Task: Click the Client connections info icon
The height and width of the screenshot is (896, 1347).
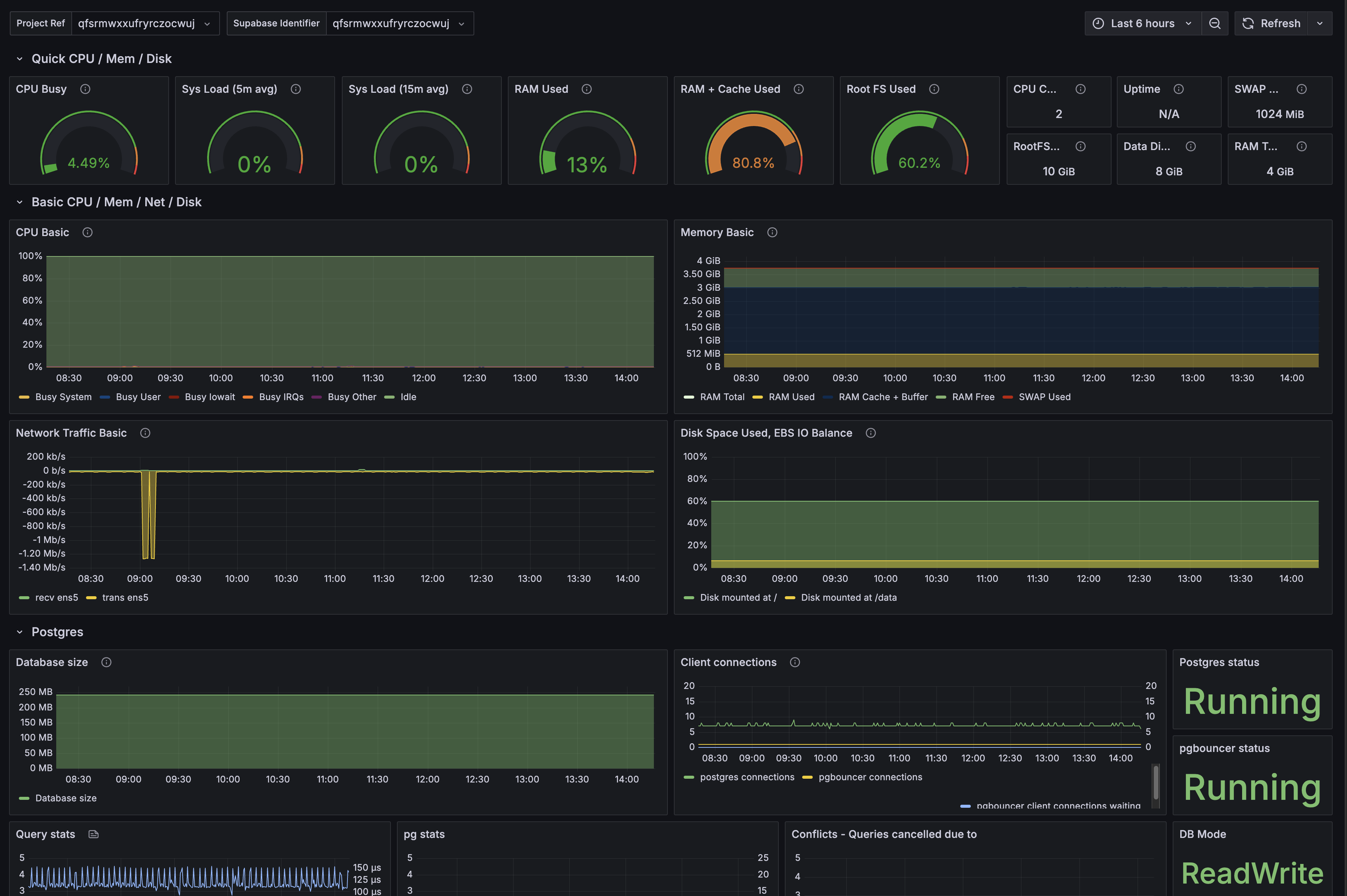Action: [x=795, y=662]
